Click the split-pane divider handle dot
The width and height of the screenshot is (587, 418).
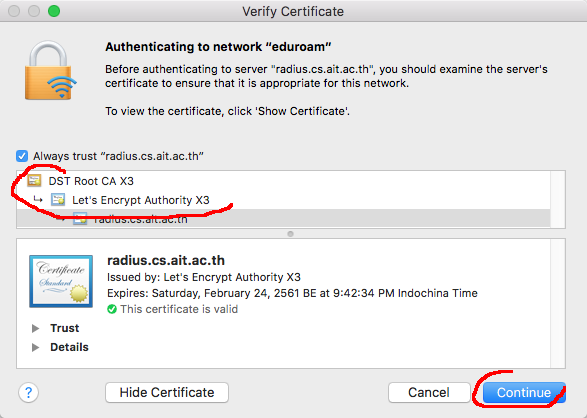291,234
